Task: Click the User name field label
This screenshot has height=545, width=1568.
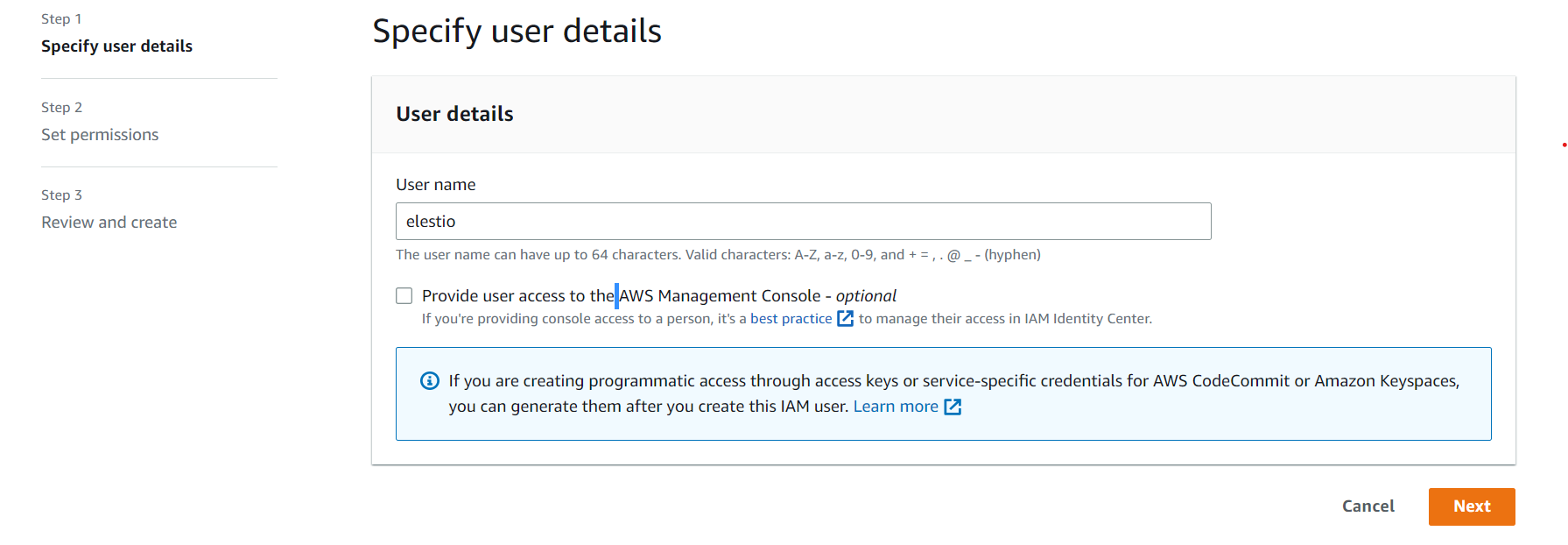Action: pyautogui.click(x=435, y=185)
